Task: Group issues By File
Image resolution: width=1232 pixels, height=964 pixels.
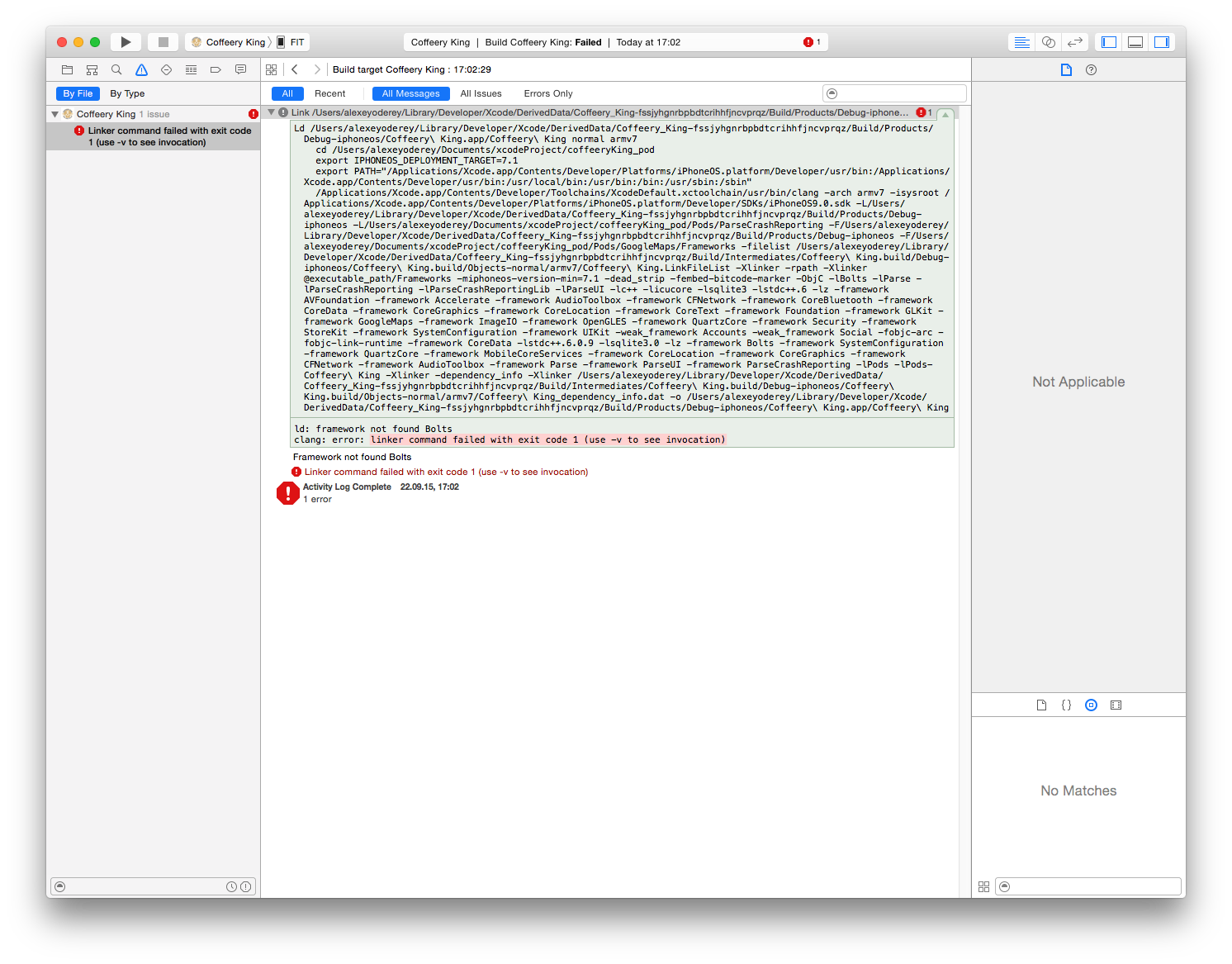Action: tap(78, 94)
